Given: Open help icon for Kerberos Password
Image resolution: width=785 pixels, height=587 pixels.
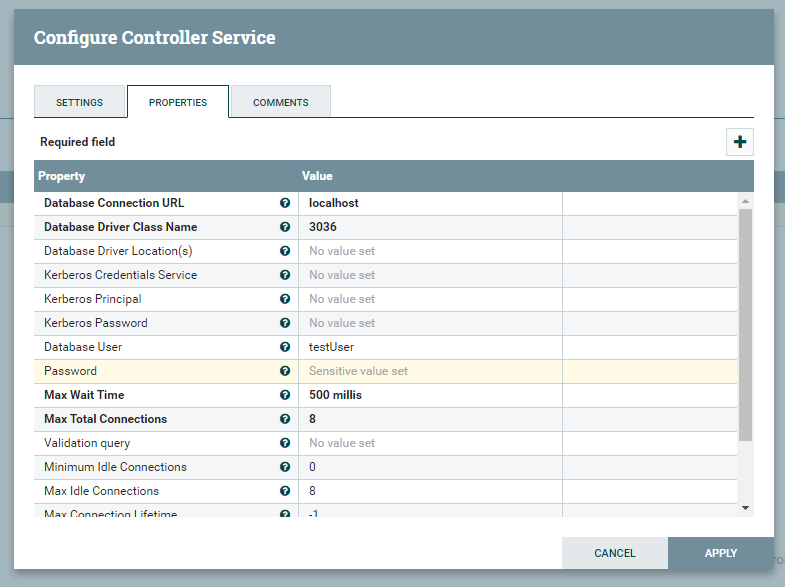Looking at the screenshot, I should point(285,323).
